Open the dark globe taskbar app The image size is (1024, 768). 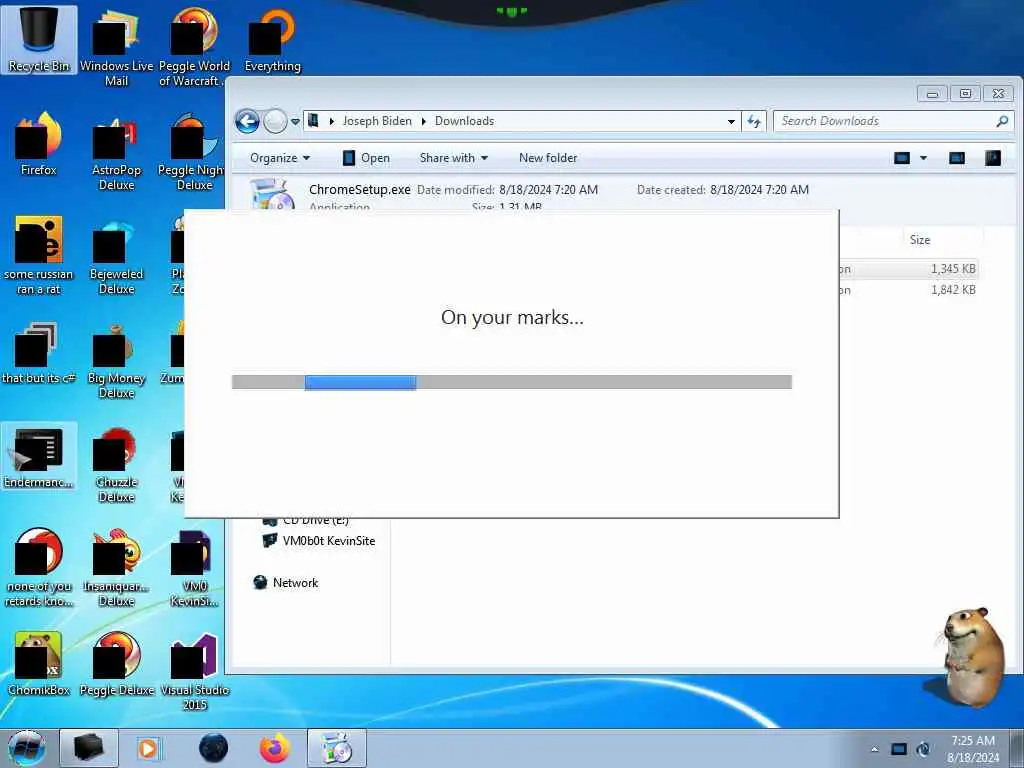click(213, 748)
